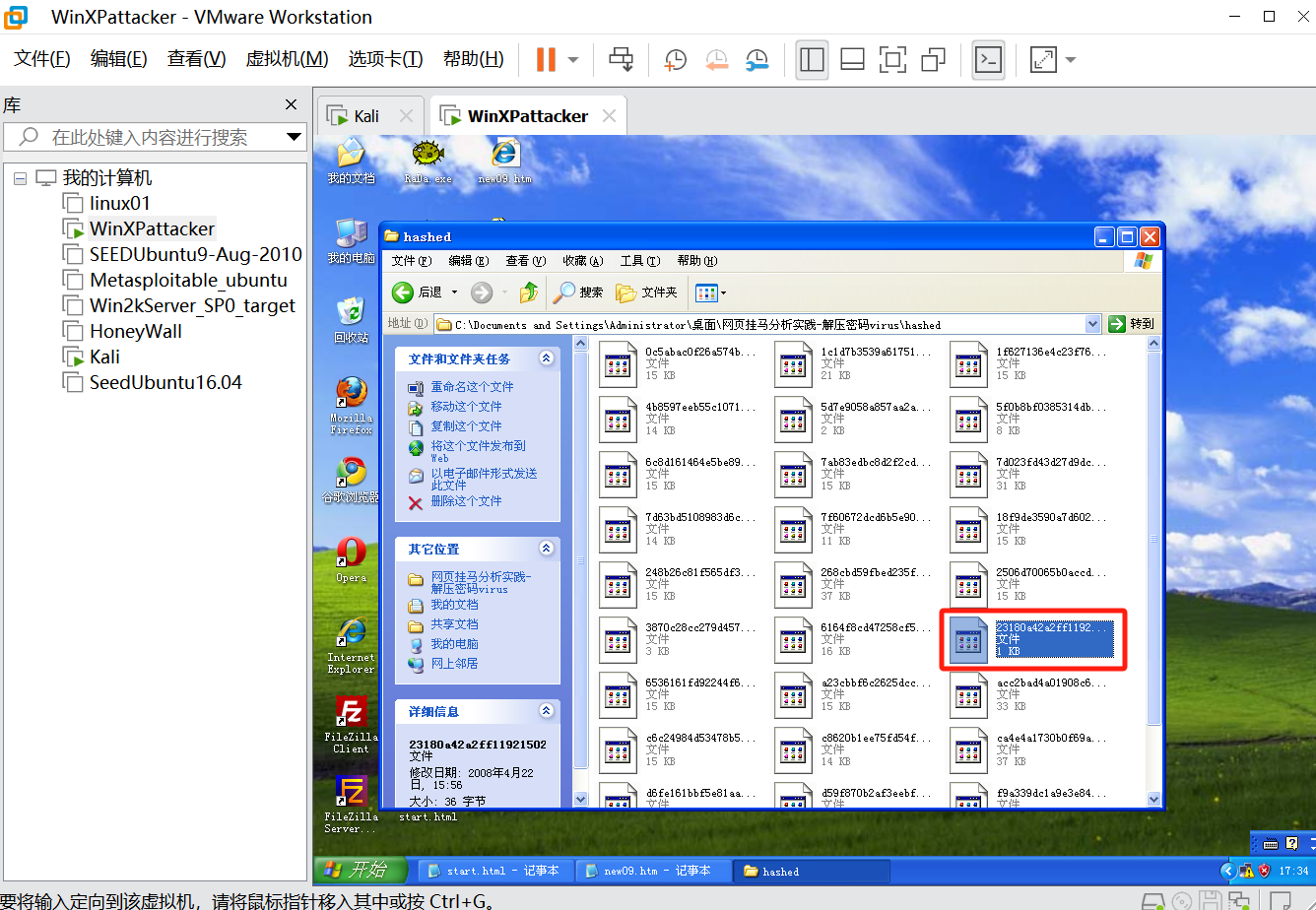Screen dimensions: 1316x910
Task: Select Win2kServer_SP0_target in the library
Action: 192,305
